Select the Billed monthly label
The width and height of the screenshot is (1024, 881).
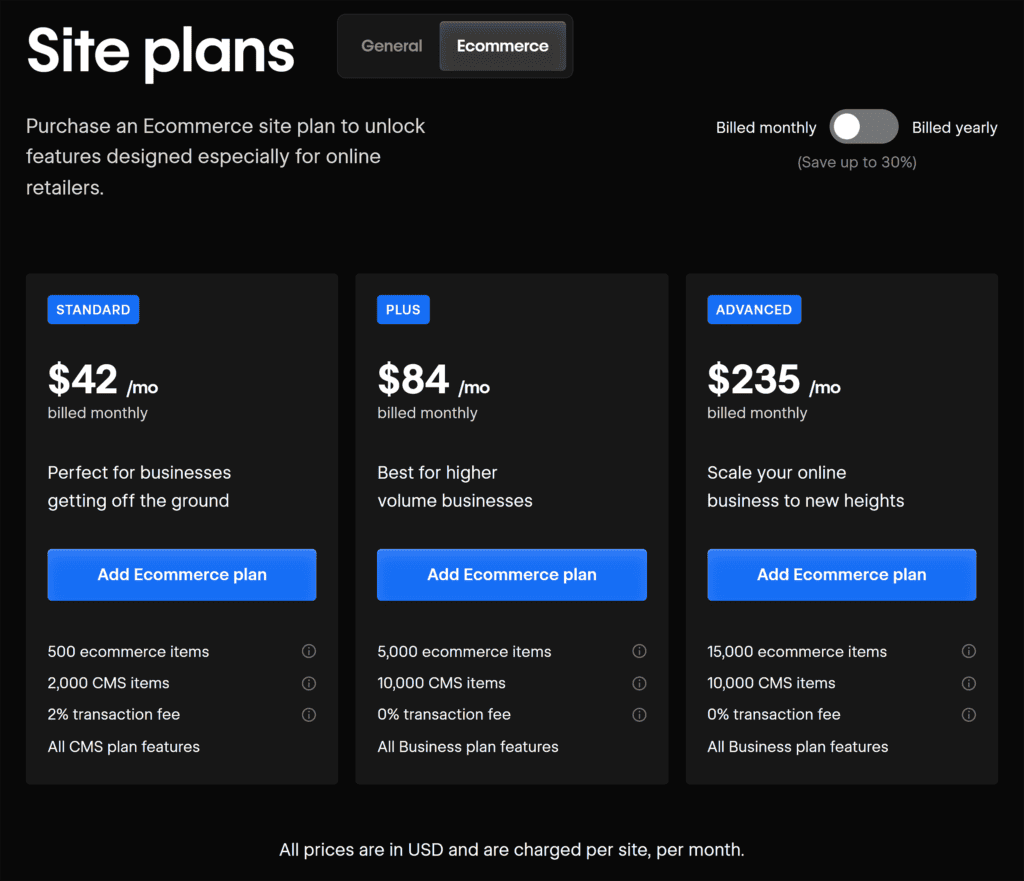pyautogui.click(x=766, y=128)
